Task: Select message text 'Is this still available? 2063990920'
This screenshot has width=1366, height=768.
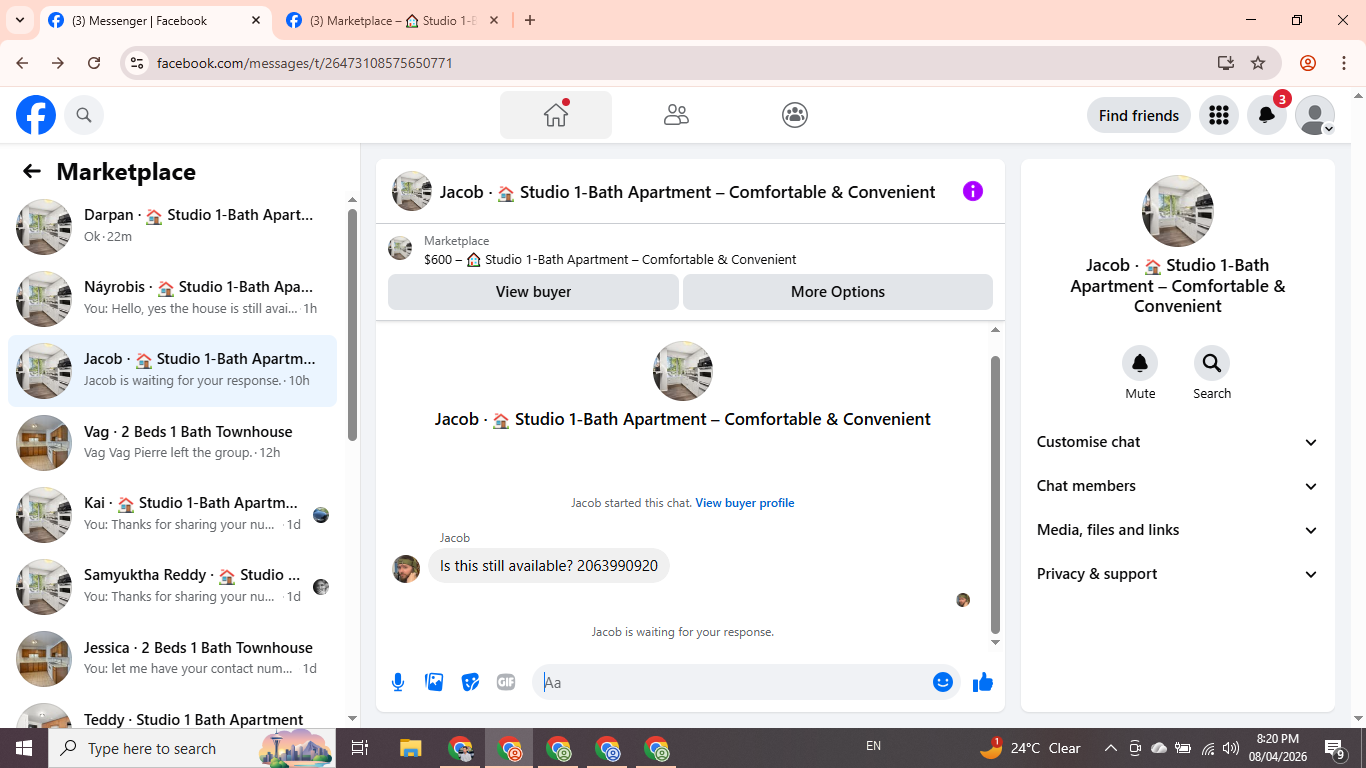Action: tap(549, 566)
